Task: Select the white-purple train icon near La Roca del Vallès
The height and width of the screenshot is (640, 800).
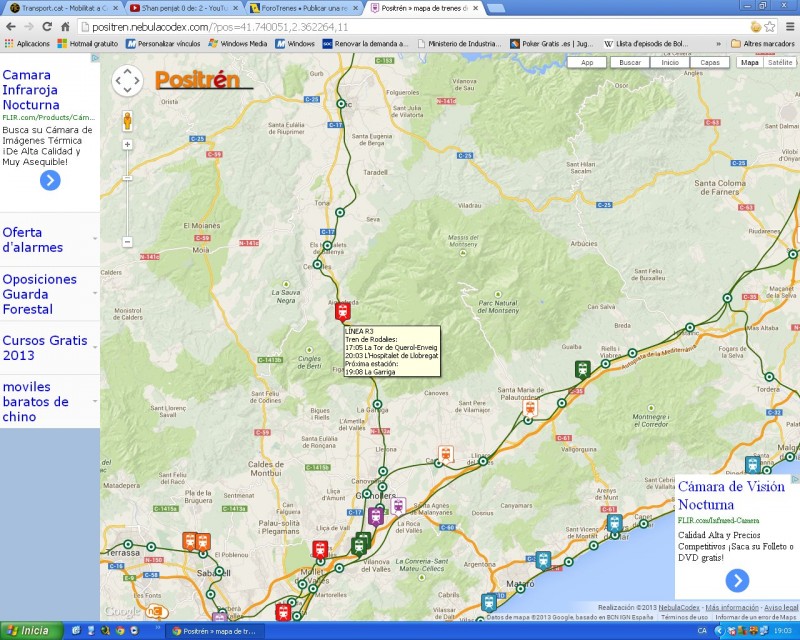Action: [398, 506]
